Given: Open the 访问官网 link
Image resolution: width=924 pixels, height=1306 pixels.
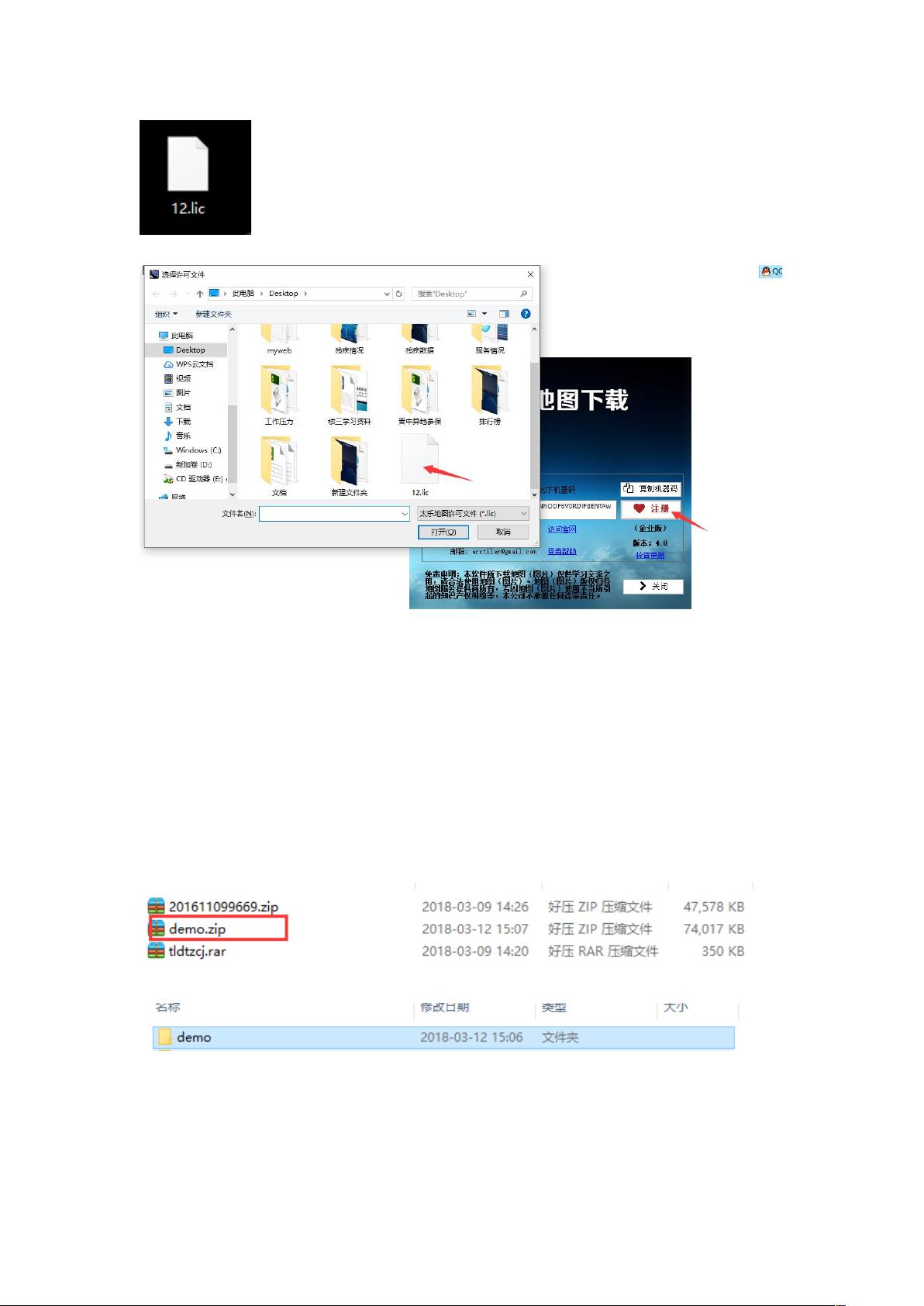Looking at the screenshot, I should point(562,529).
